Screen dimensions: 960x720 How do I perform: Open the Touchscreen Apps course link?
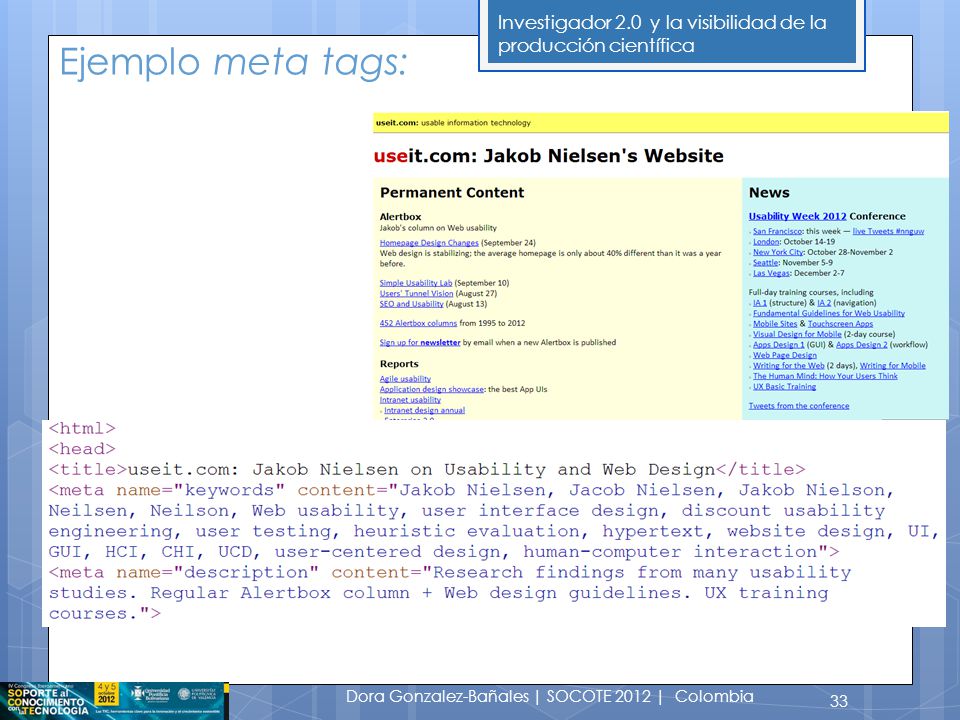[841, 324]
